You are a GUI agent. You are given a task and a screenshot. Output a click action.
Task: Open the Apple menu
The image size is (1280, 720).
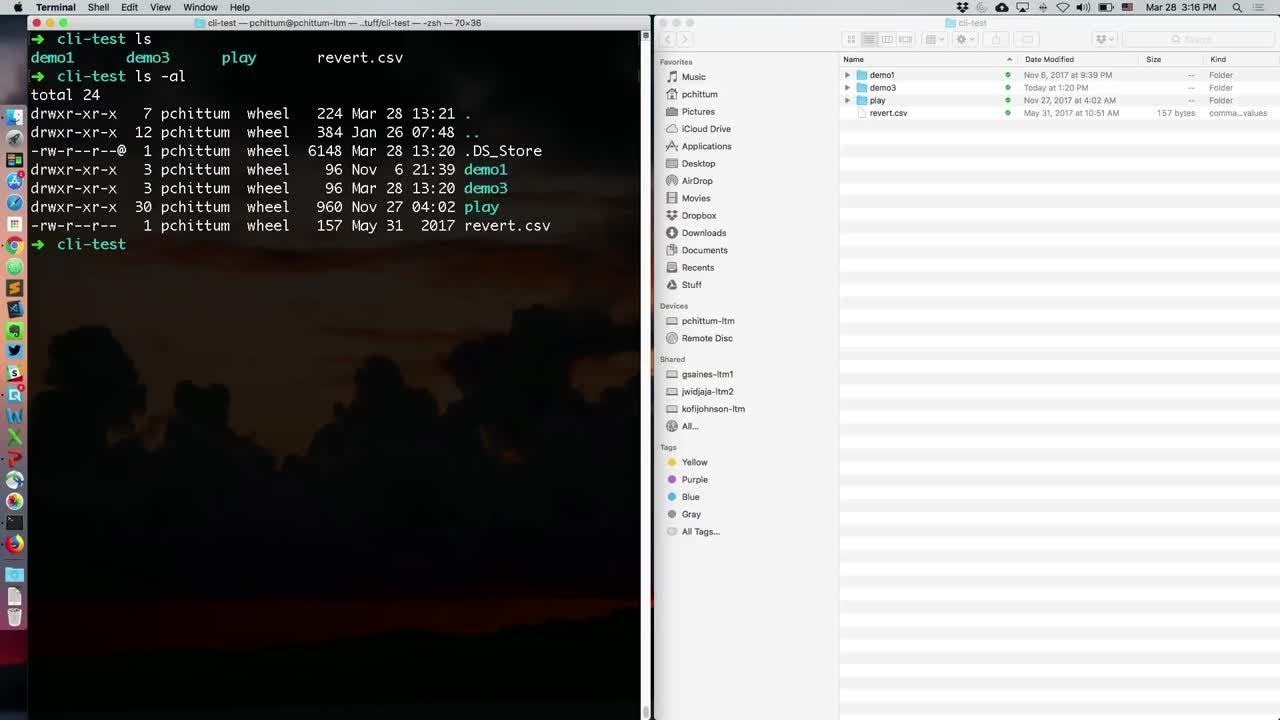17,7
